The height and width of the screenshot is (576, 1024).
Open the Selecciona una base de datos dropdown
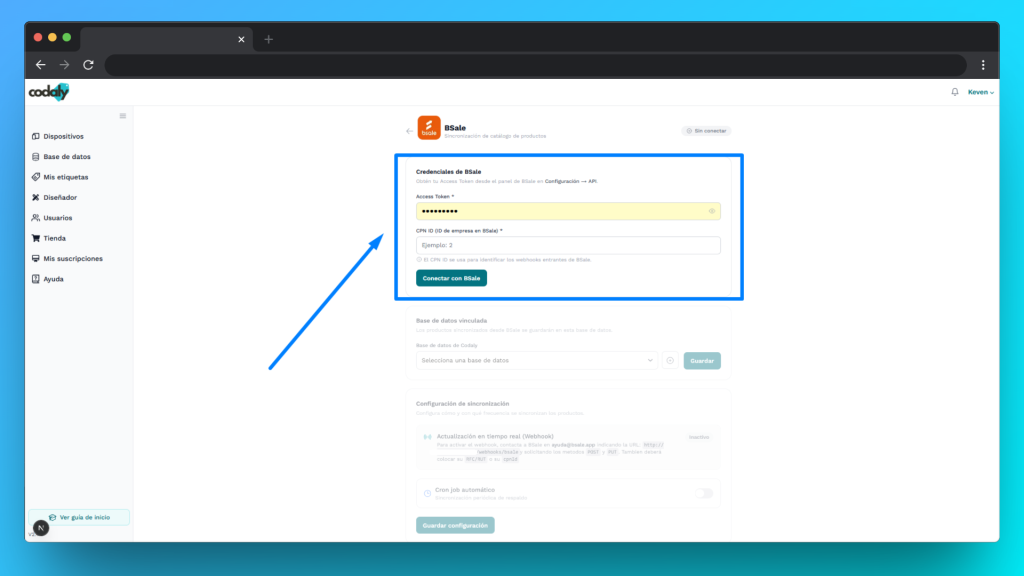coord(537,360)
